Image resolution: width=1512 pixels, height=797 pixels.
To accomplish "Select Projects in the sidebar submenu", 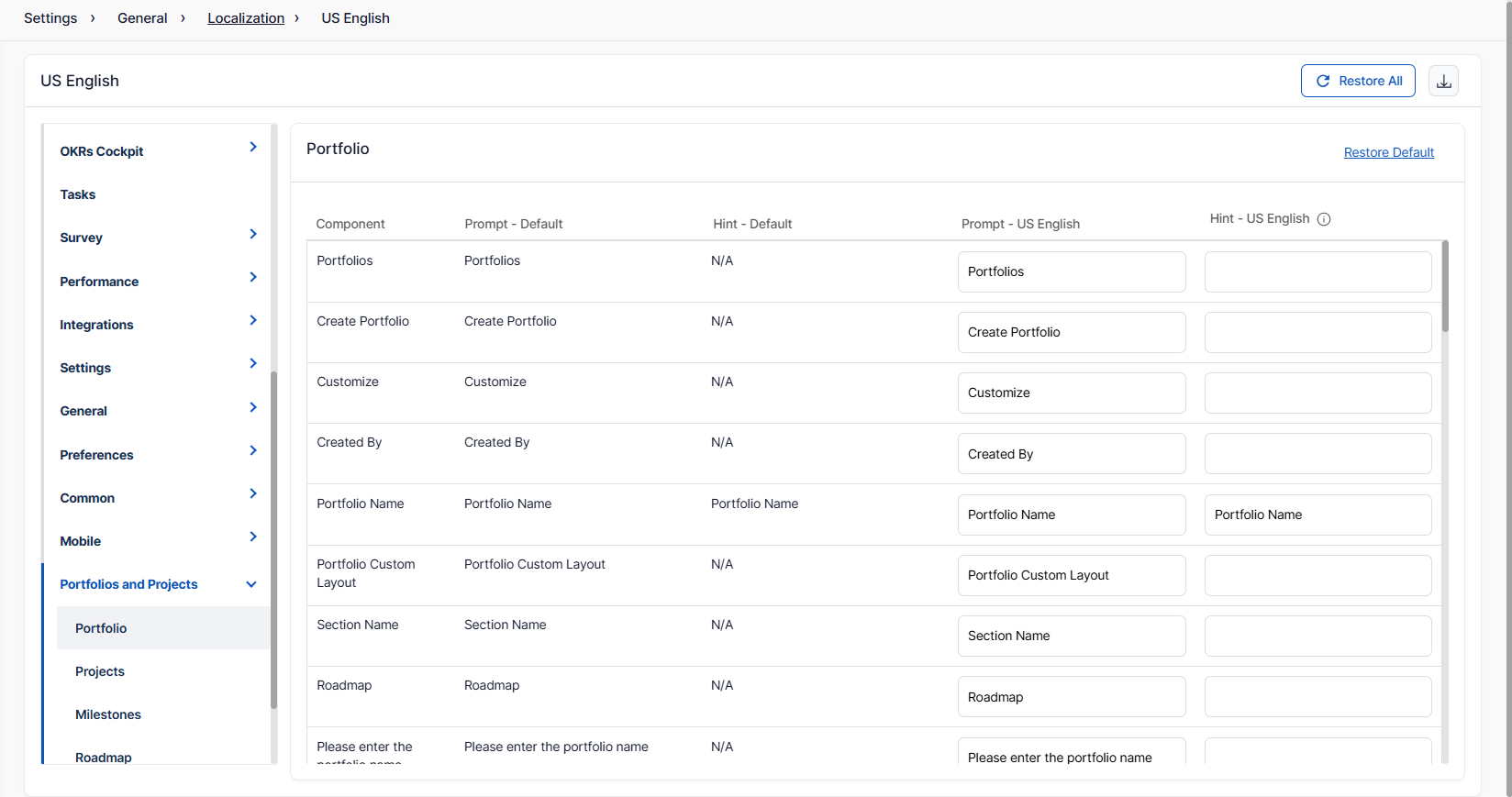I will tap(100, 671).
